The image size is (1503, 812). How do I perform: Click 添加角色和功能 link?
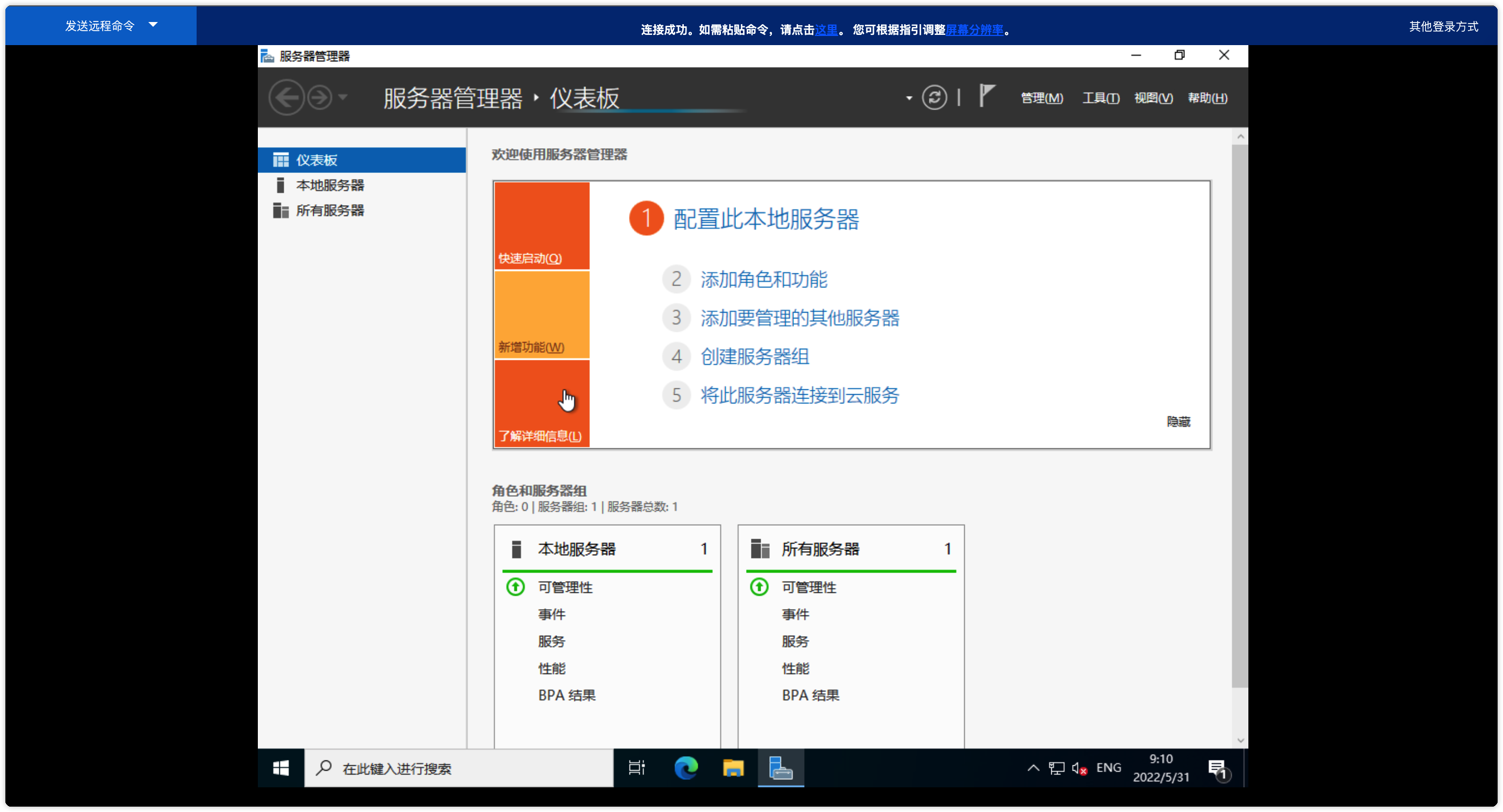[763, 279]
